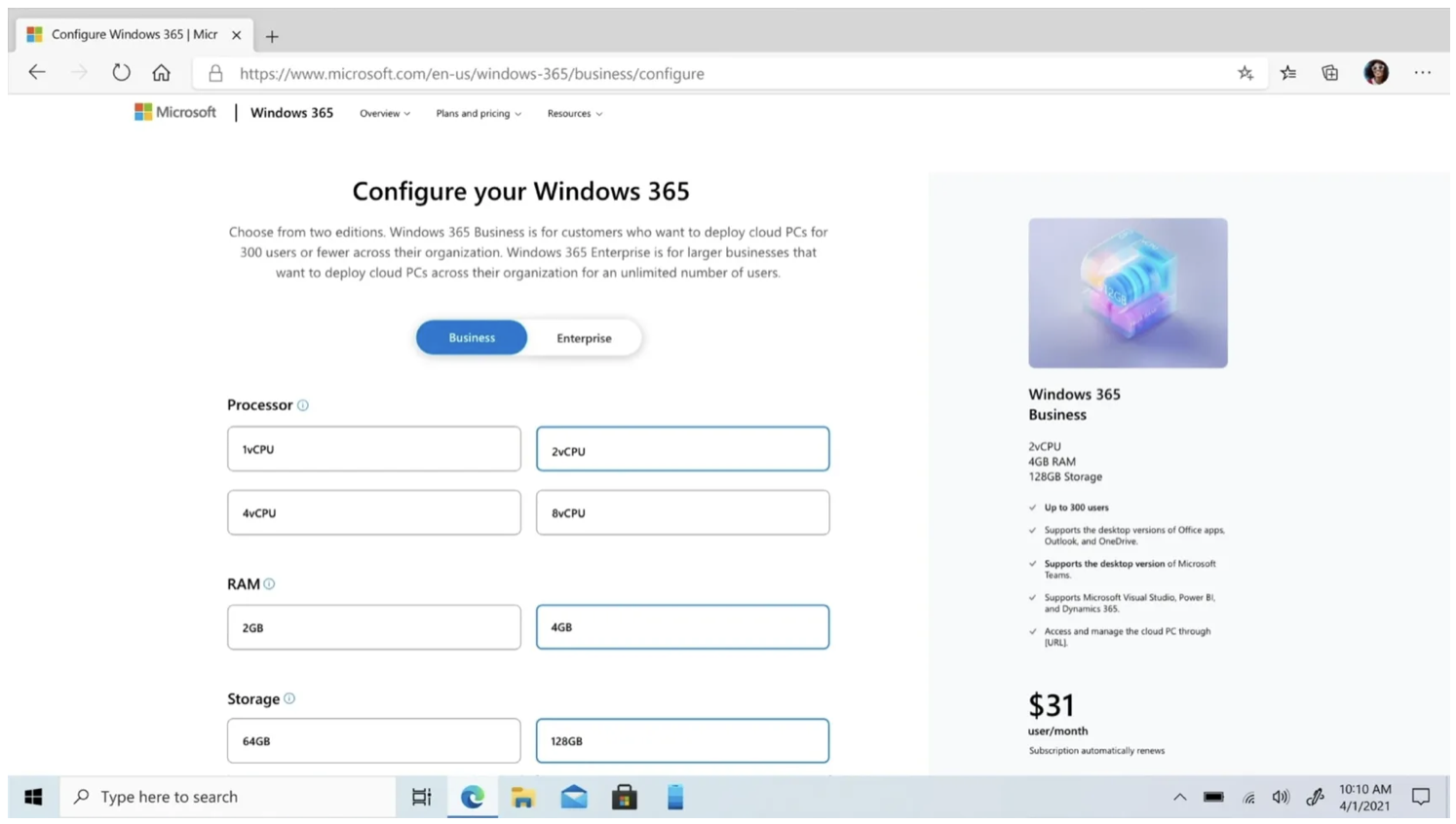Click the Type here to search box
The image size is (1456, 824).
click(228, 797)
